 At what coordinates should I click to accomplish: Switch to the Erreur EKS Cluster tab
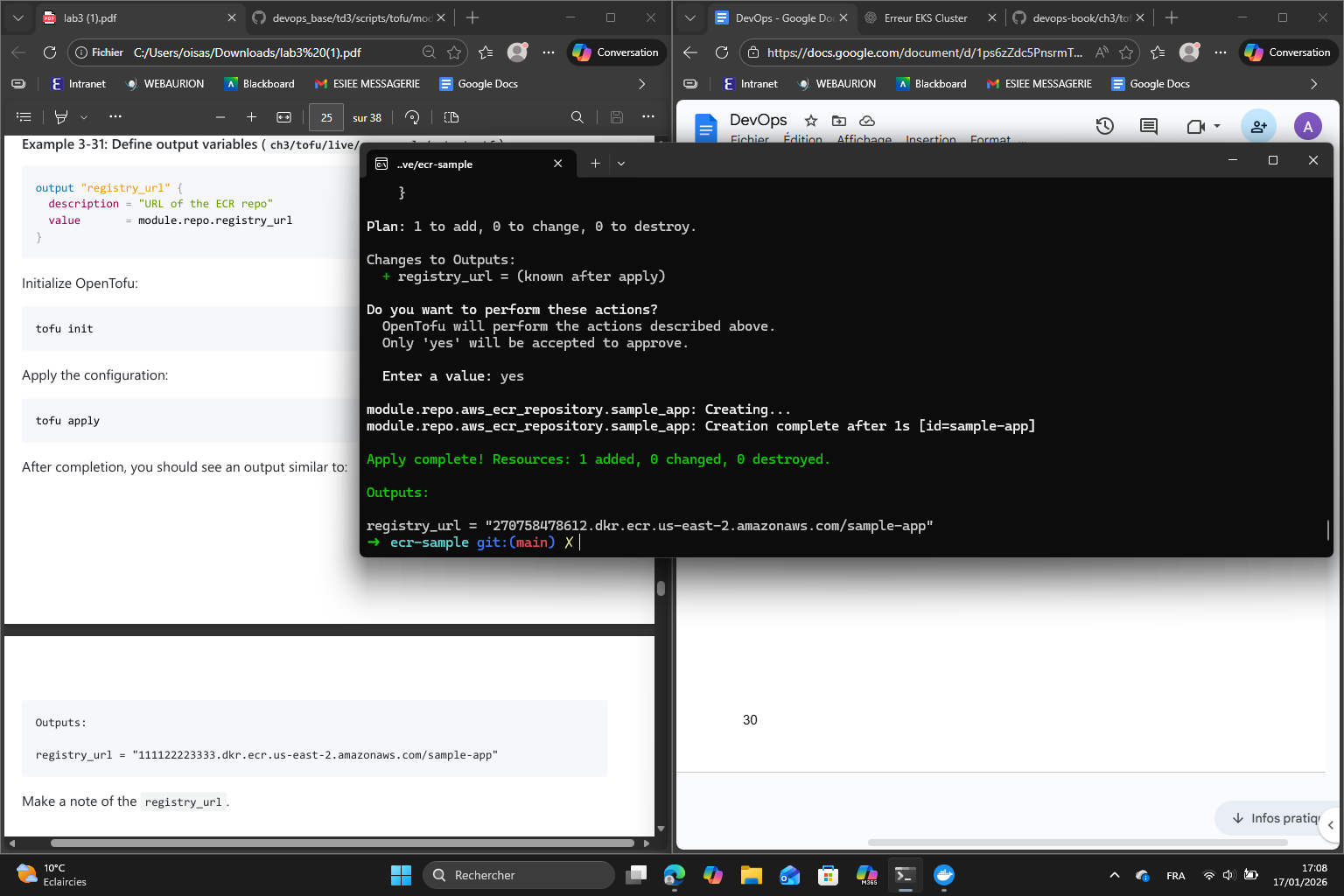pyautogui.click(x=925, y=17)
